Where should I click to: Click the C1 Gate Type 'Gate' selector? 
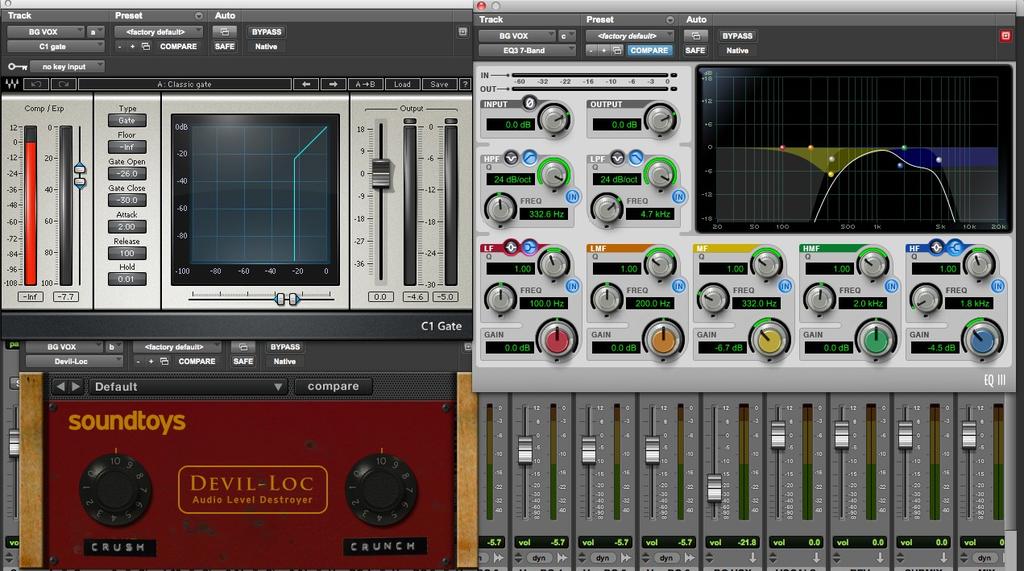(127, 120)
